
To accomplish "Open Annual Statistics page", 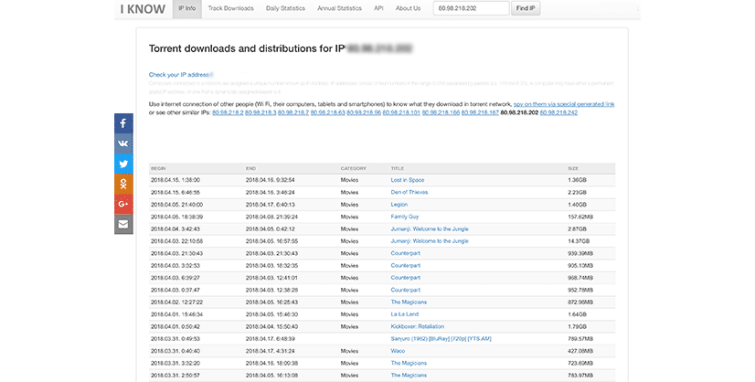I will [x=339, y=8].
